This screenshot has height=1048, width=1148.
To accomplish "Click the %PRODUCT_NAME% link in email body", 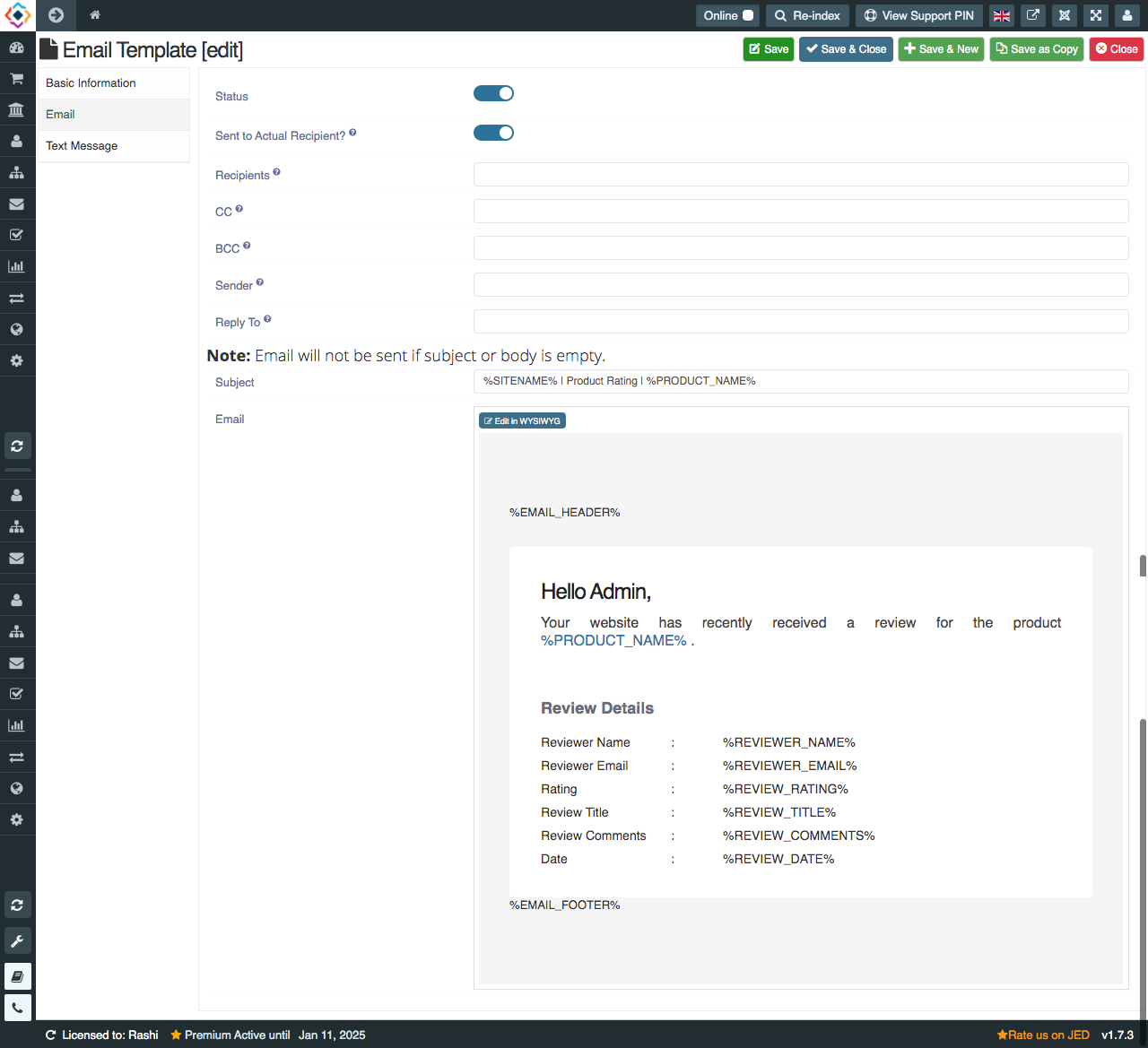I will (613, 640).
